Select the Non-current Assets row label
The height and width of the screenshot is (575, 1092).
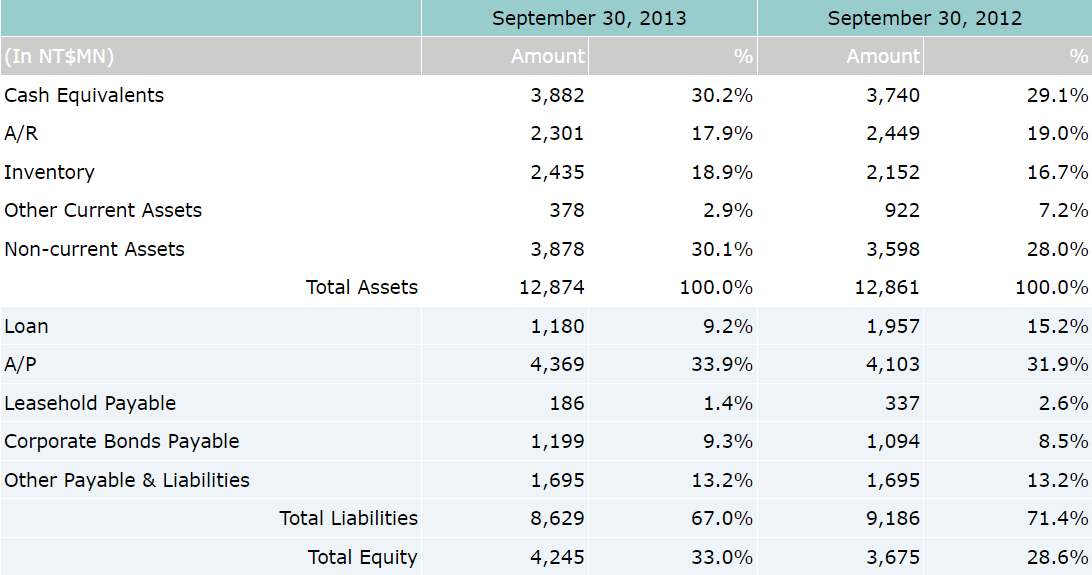(x=94, y=249)
